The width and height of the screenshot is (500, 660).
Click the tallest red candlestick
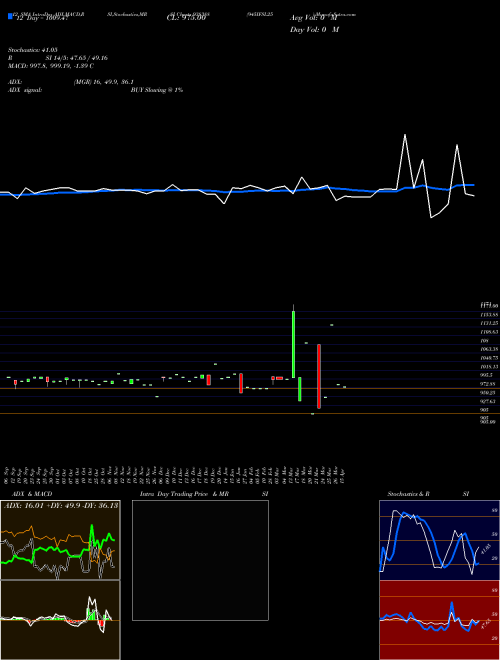[319, 376]
